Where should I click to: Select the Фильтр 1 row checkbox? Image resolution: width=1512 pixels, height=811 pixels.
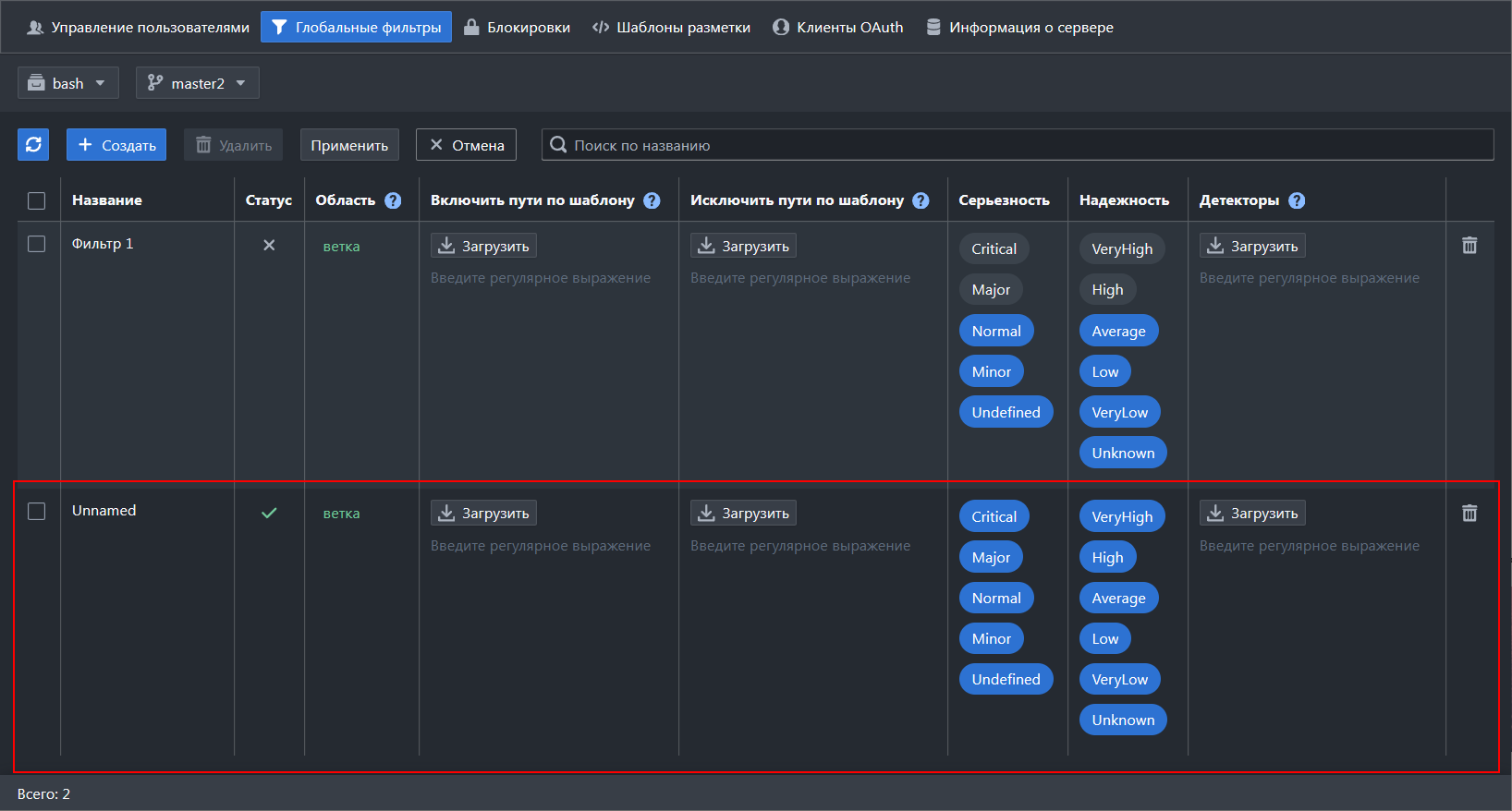[37, 244]
